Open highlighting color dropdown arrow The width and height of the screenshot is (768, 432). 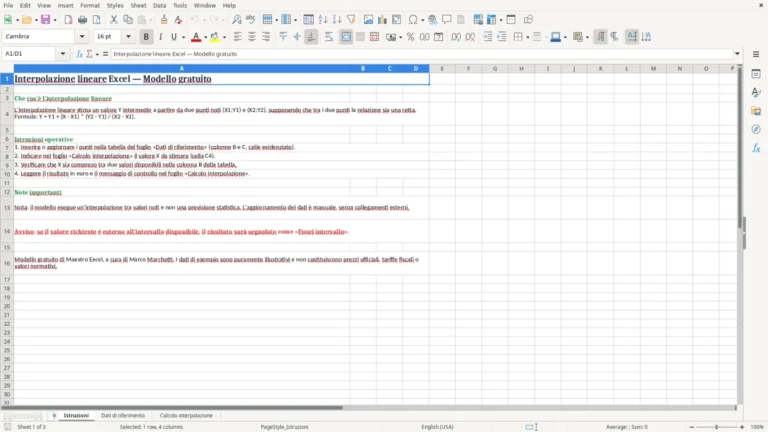tap(224, 37)
